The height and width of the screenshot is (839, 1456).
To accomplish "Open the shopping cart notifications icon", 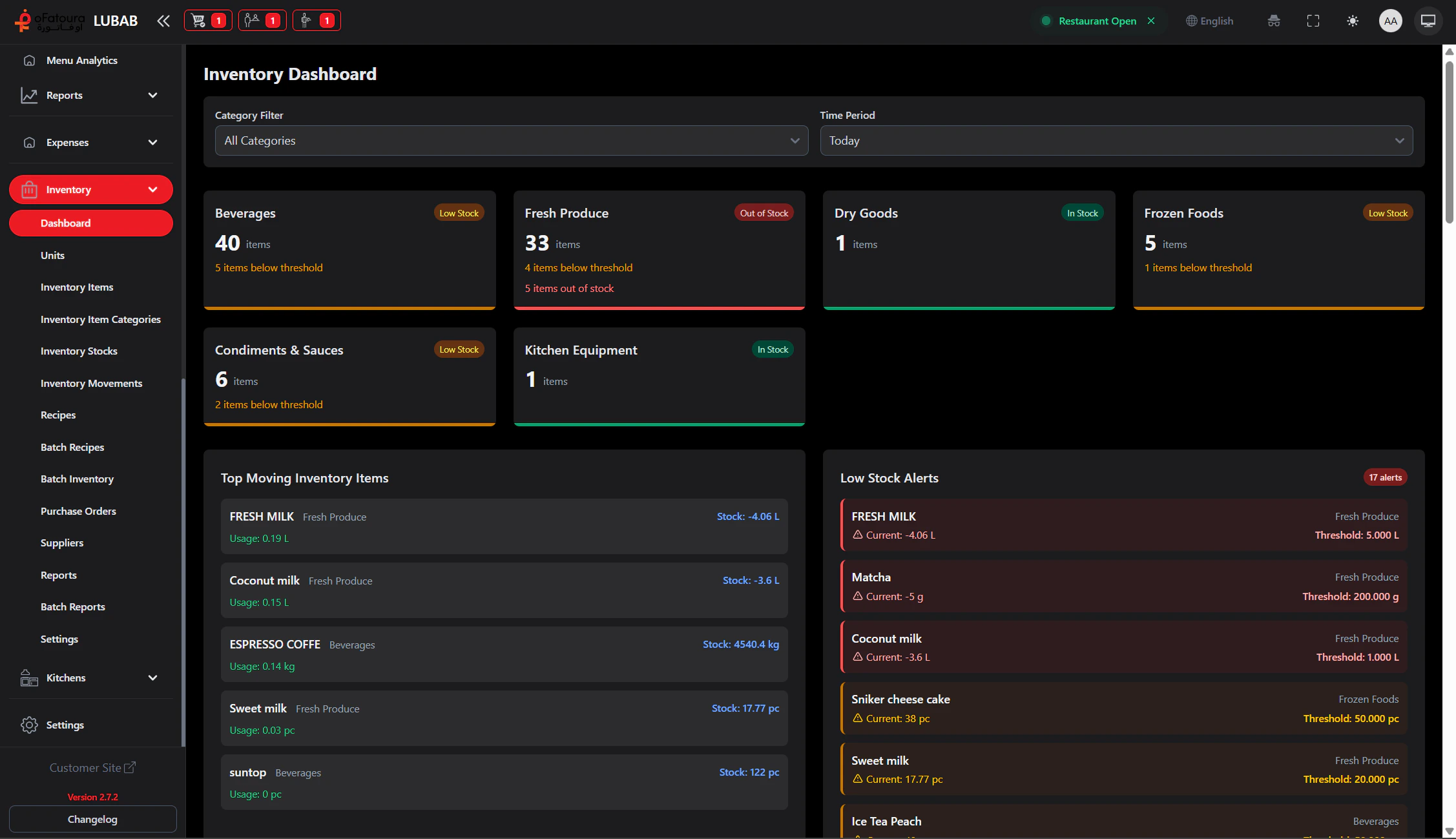I will click(x=202, y=20).
